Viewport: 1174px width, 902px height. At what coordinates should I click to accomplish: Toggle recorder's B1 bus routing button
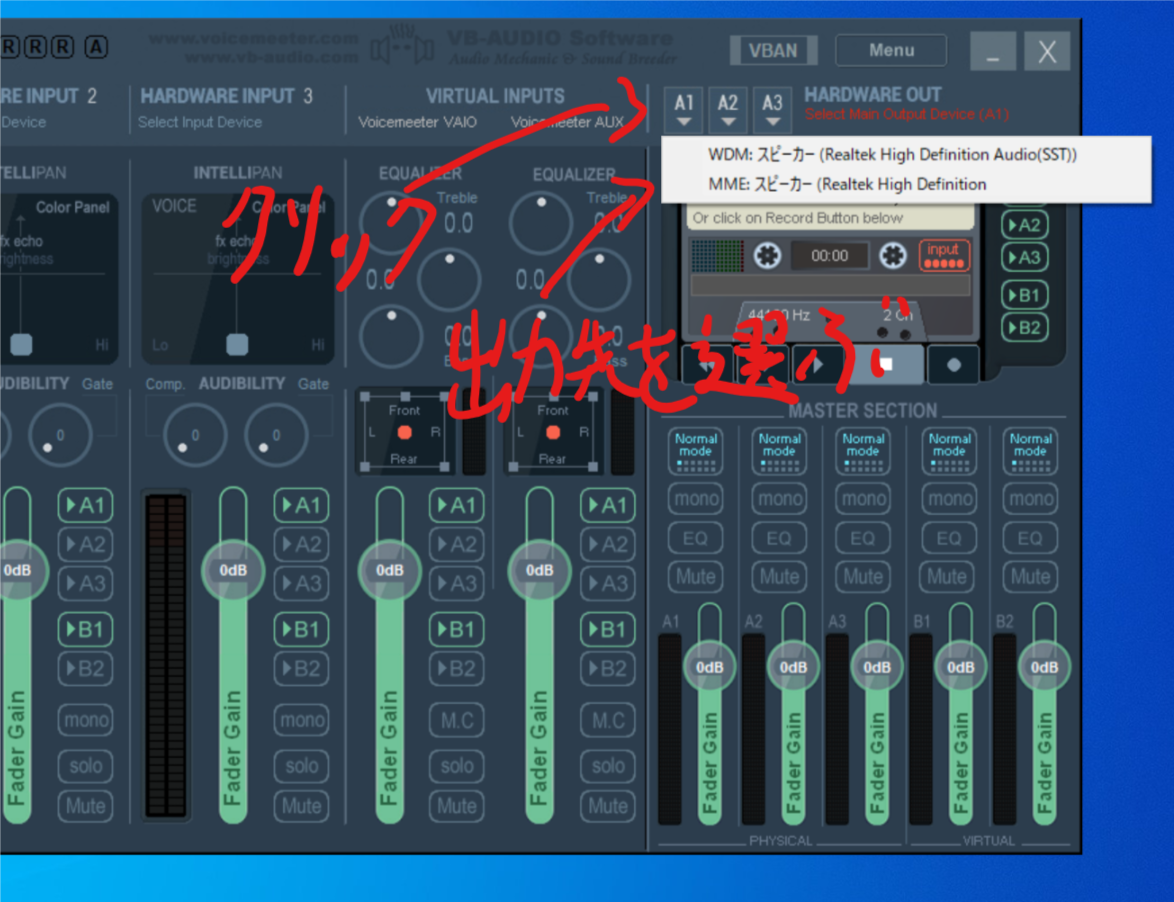(1024, 296)
